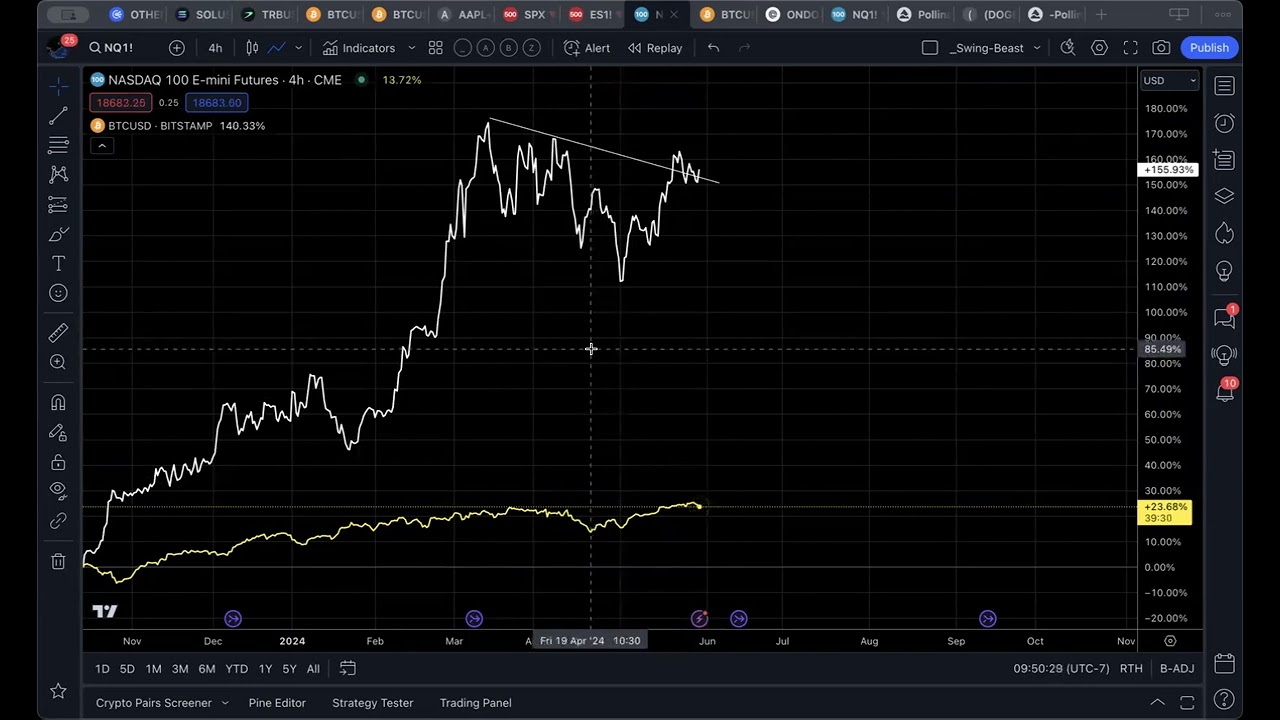
Task: Enter fullscreen mode
Action: click(x=1131, y=48)
